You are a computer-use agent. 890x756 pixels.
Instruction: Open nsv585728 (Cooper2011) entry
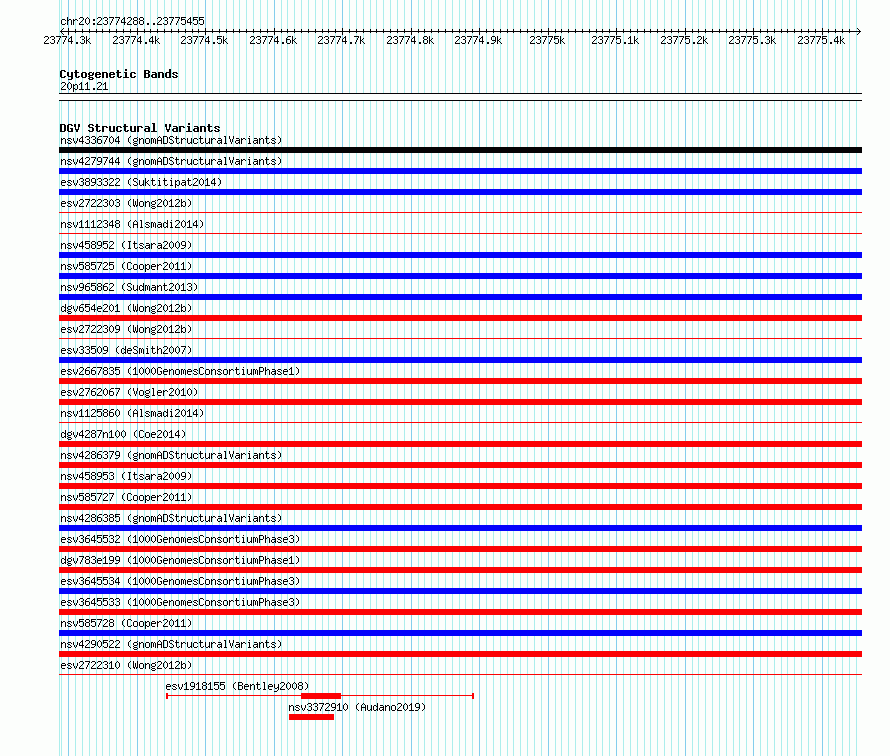(x=126, y=623)
